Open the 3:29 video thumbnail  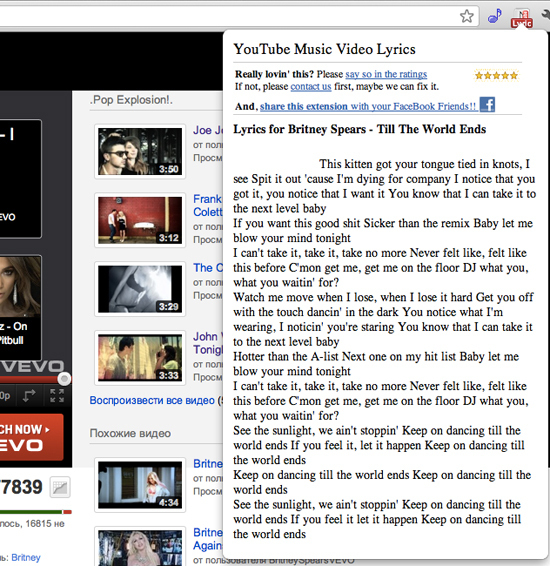[x=140, y=289]
